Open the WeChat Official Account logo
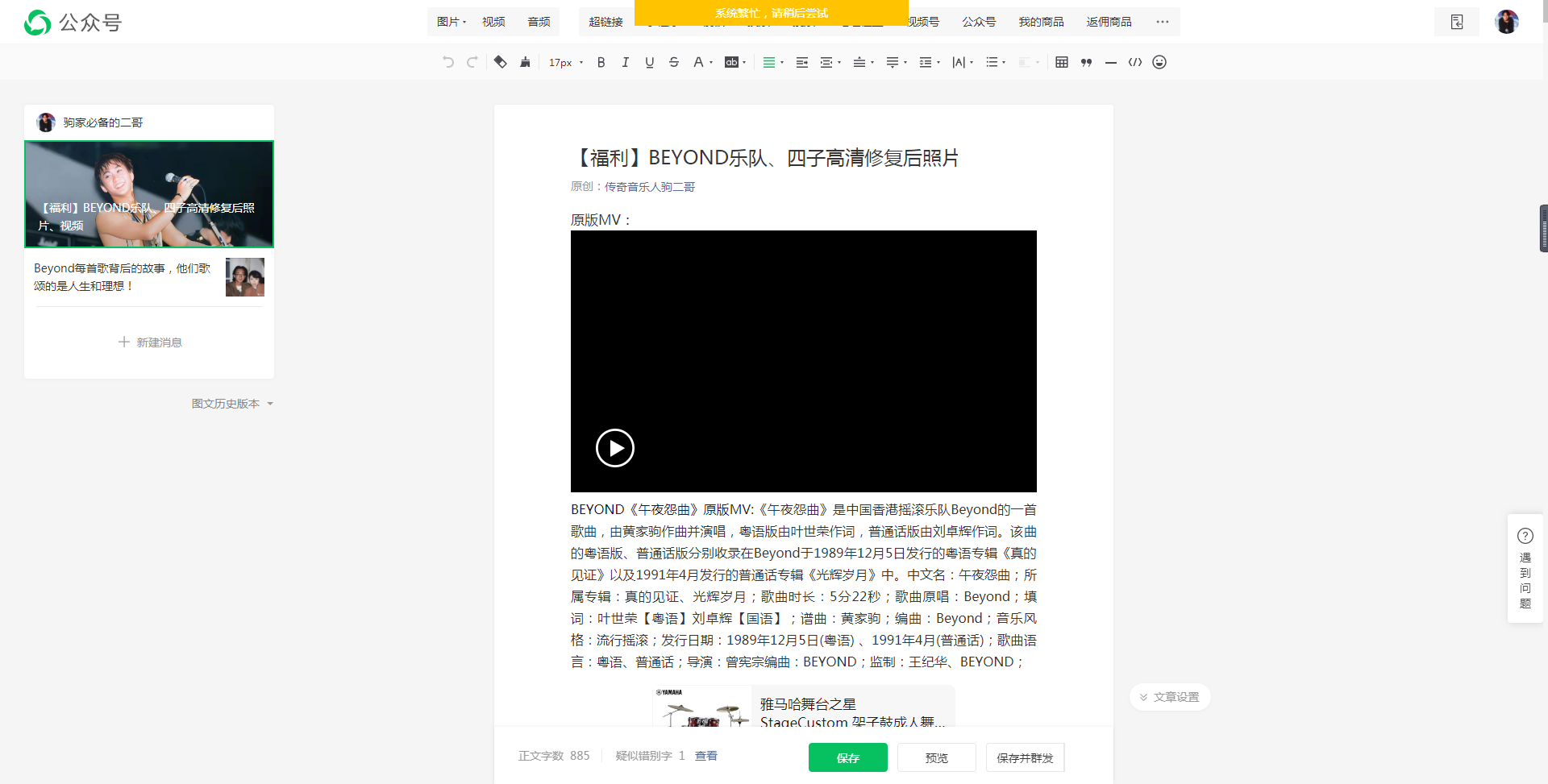This screenshot has width=1548, height=784. click(x=73, y=23)
